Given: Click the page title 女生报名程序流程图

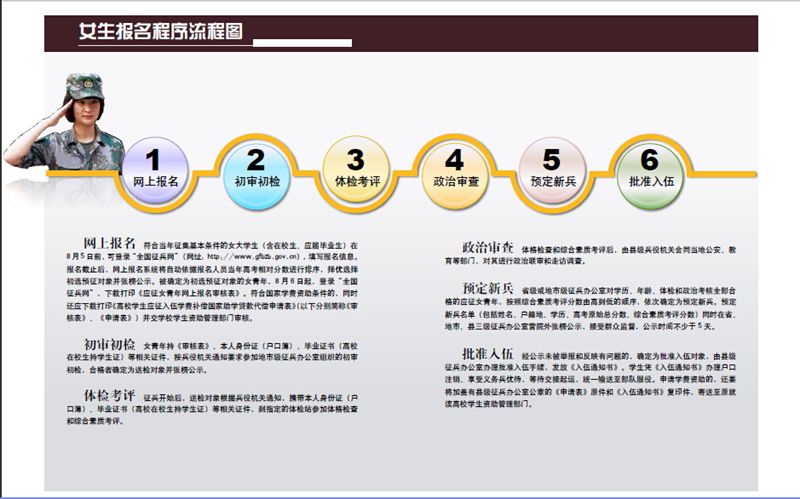Looking at the screenshot, I should coord(161,32).
